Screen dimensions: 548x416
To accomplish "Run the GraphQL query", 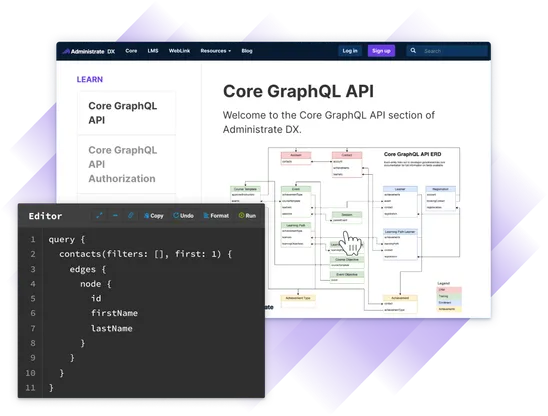I will 247,216.
